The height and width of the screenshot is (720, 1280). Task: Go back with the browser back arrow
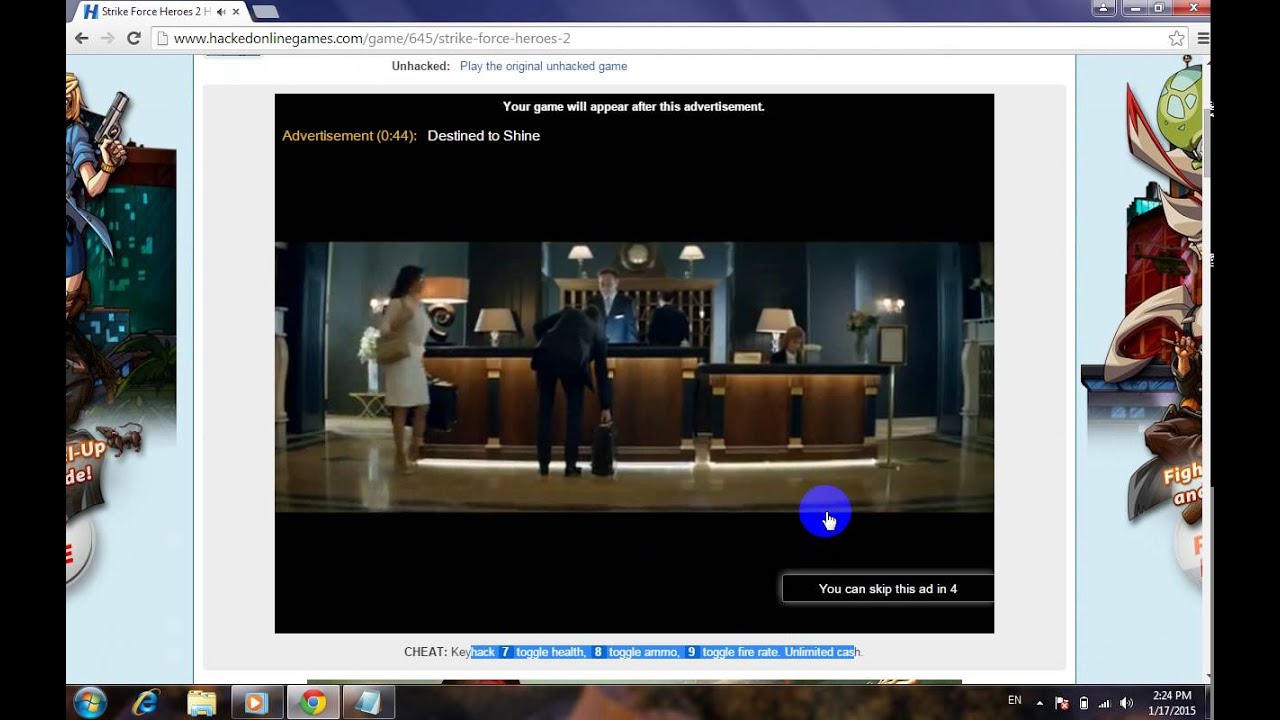click(82, 38)
